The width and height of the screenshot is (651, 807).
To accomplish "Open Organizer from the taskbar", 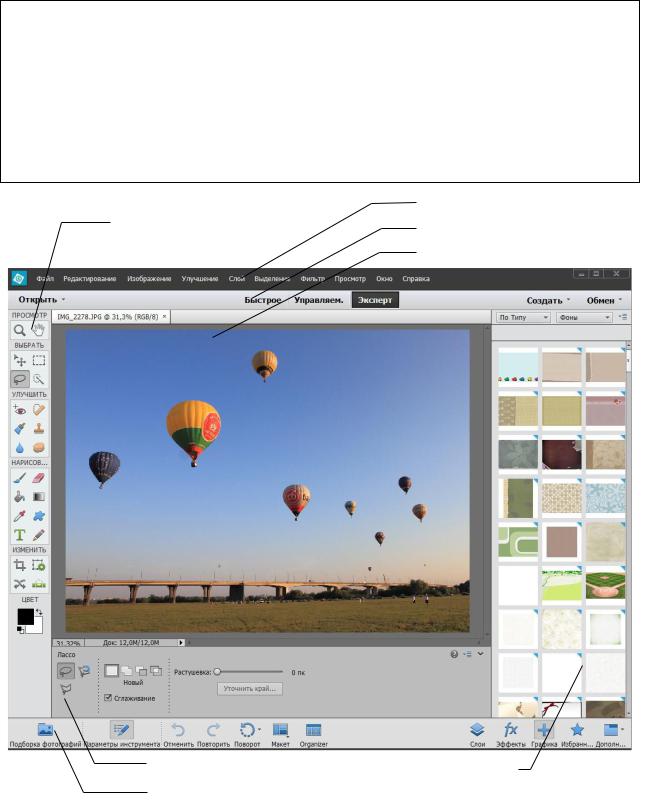I will pyautogui.click(x=313, y=734).
